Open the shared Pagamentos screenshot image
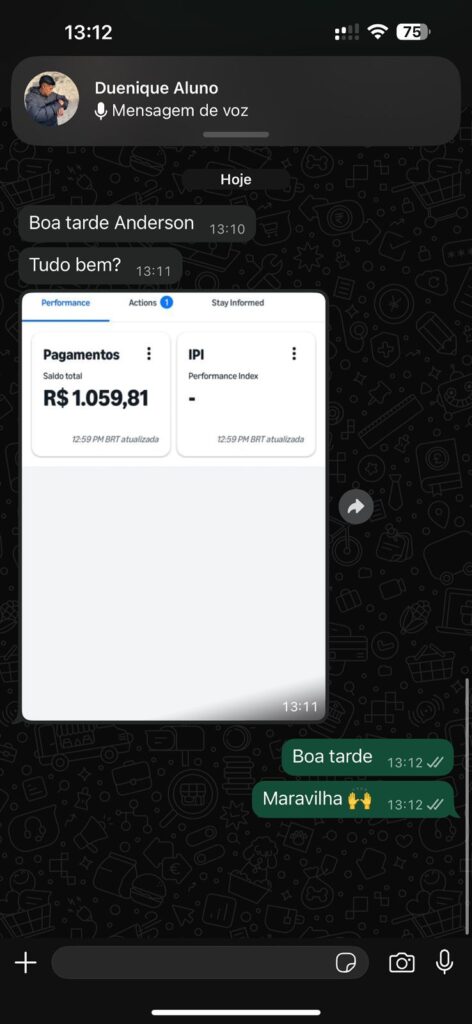472x1024 pixels. coord(174,507)
